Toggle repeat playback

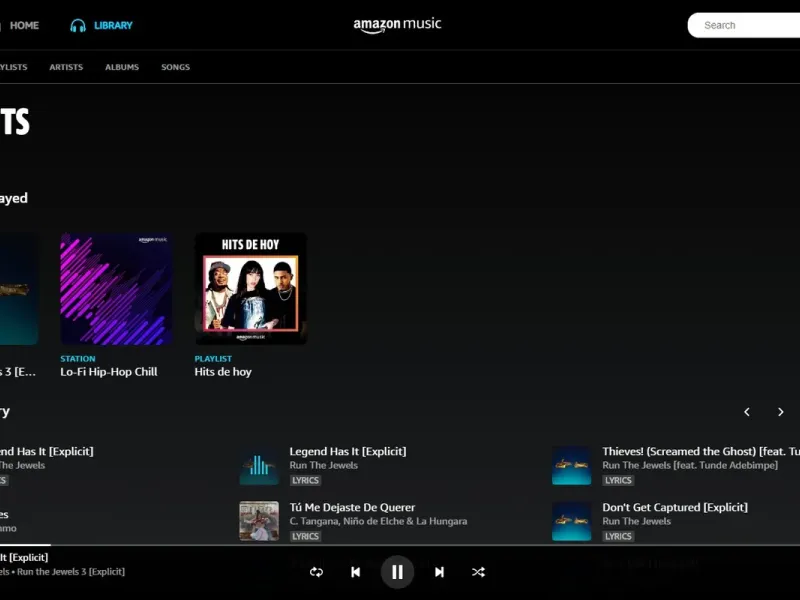[x=316, y=572]
